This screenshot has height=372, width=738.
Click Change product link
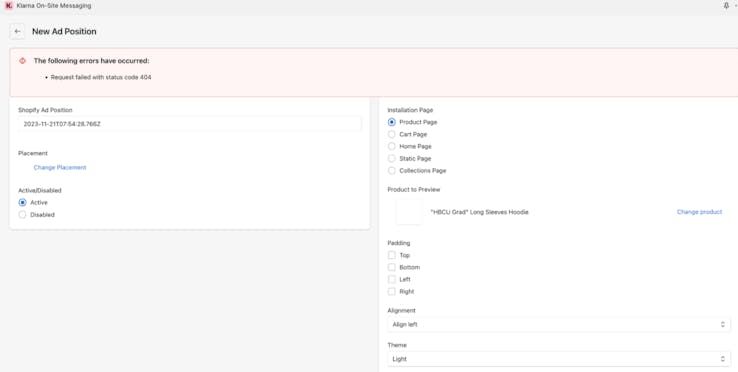tap(699, 212)
